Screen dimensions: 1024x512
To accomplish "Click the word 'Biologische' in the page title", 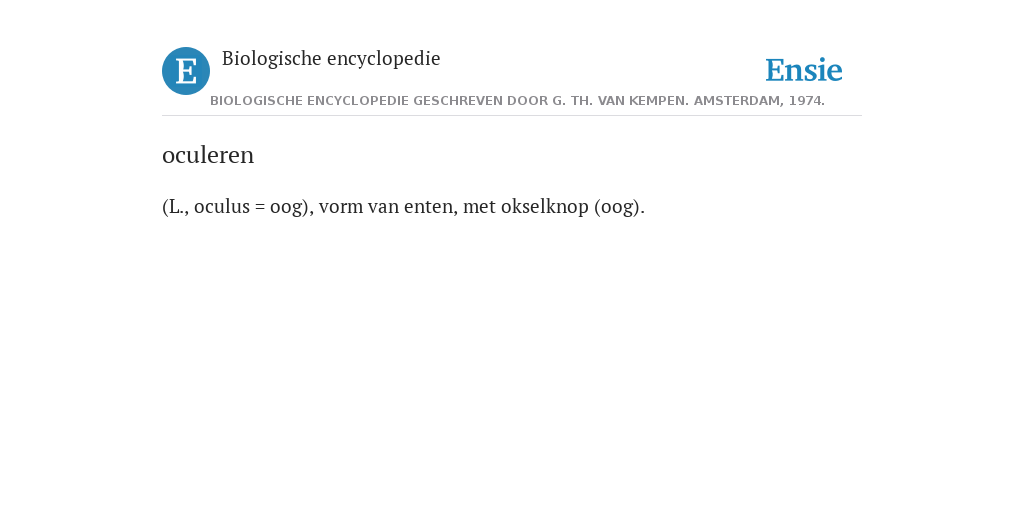I will pos(272,59).
